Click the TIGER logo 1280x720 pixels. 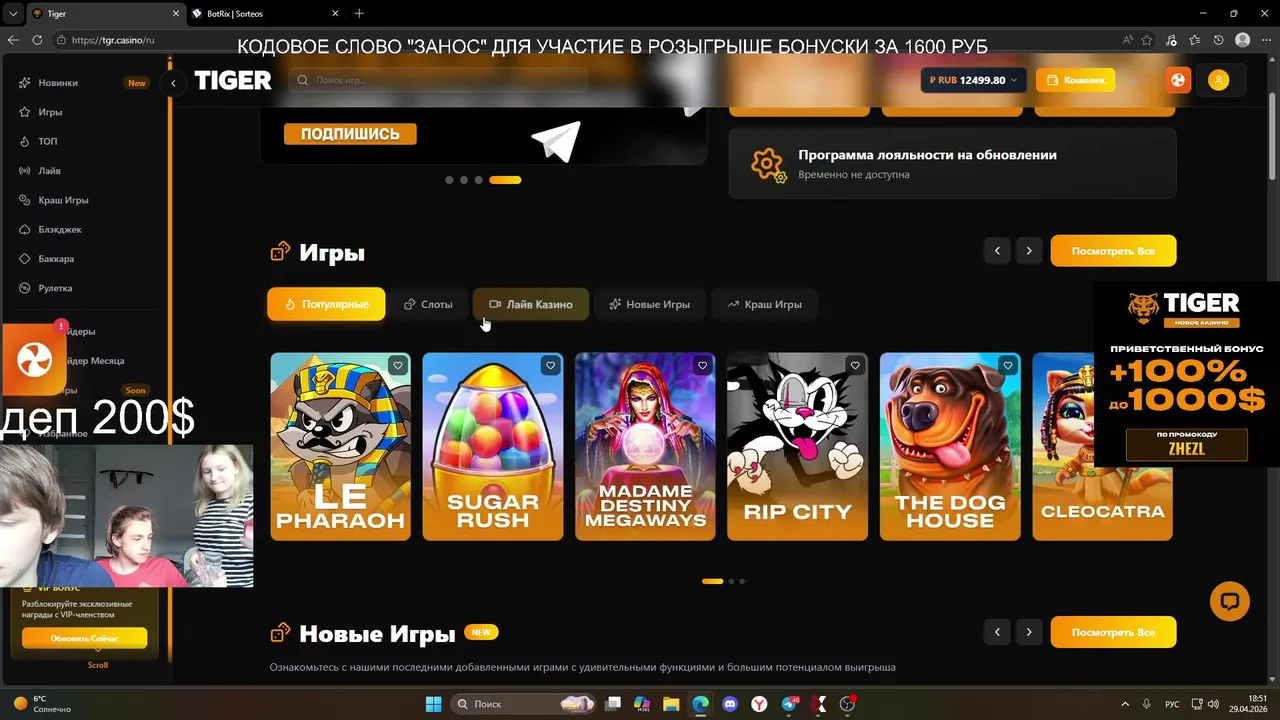point(233,81)
